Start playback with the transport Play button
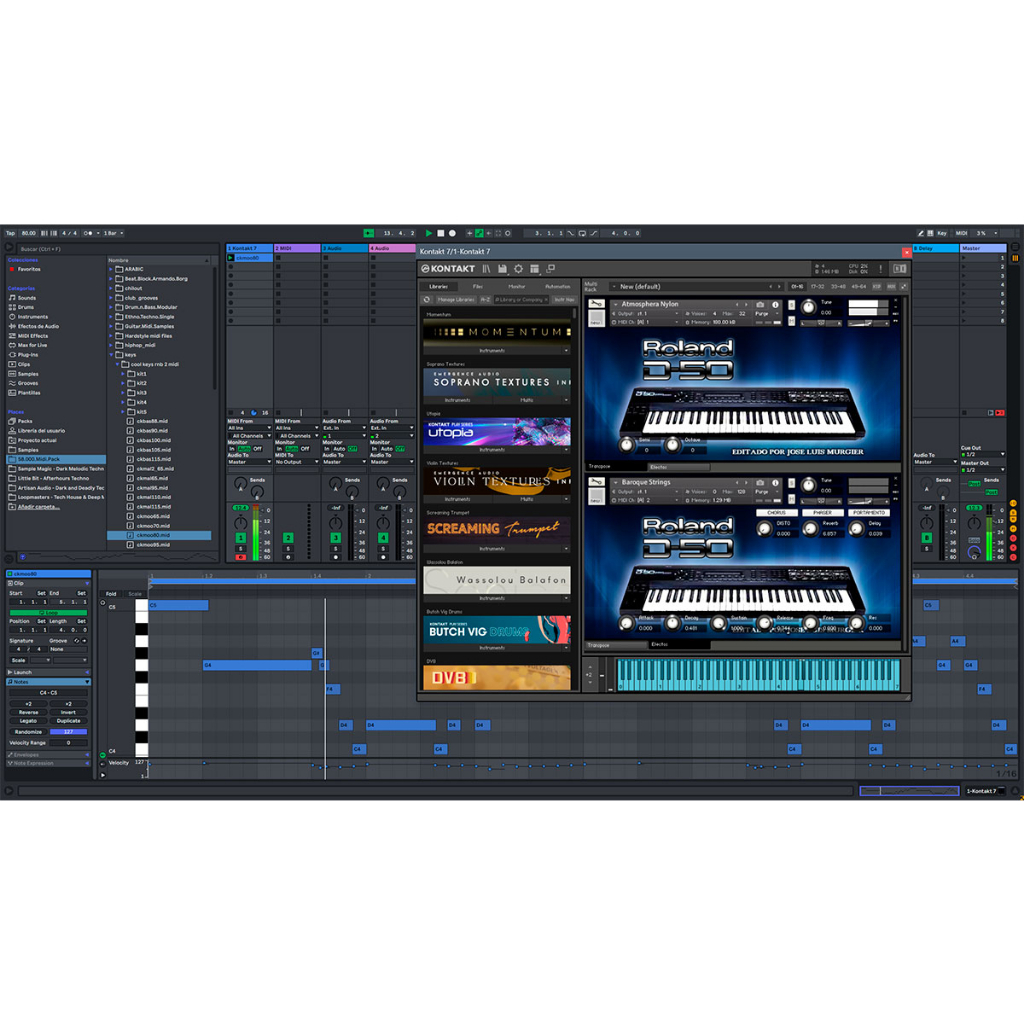The height and width of the screenshot is (1024, 1024). (x=428, y=233)
